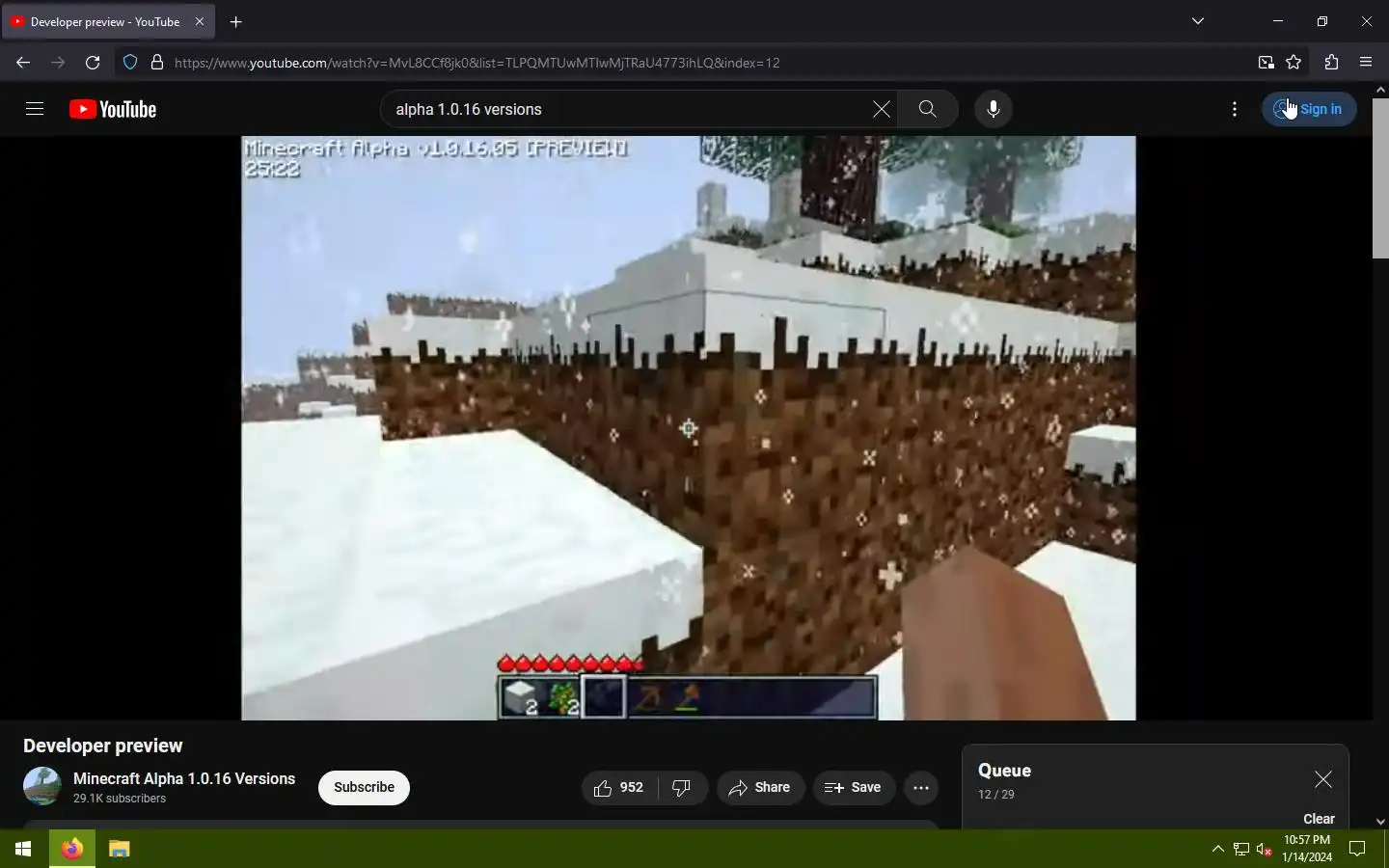The height and width of the screenshot is (868, 1389).
Task: Click the 'Developer preview' video title
Action: click(x=103, y=746)
